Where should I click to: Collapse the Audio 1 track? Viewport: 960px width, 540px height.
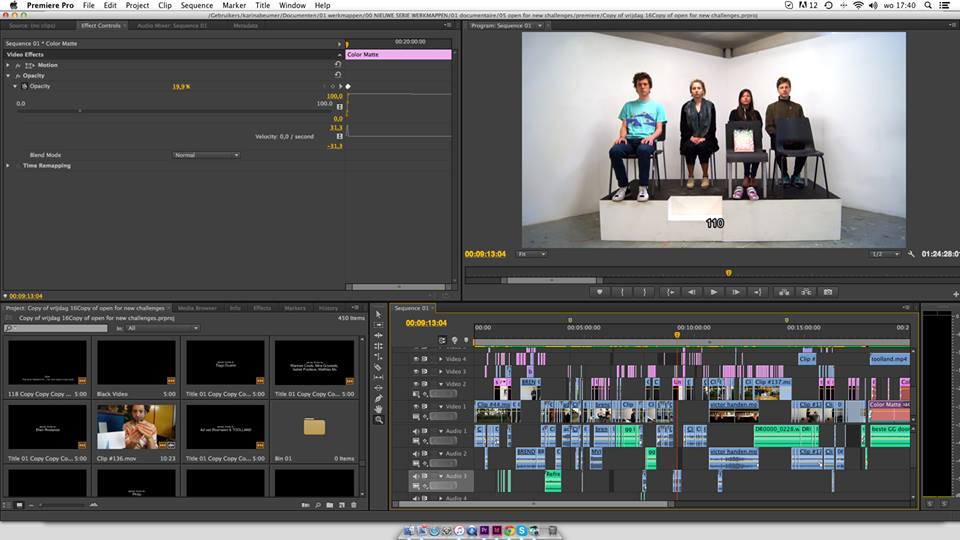point(440,431)
